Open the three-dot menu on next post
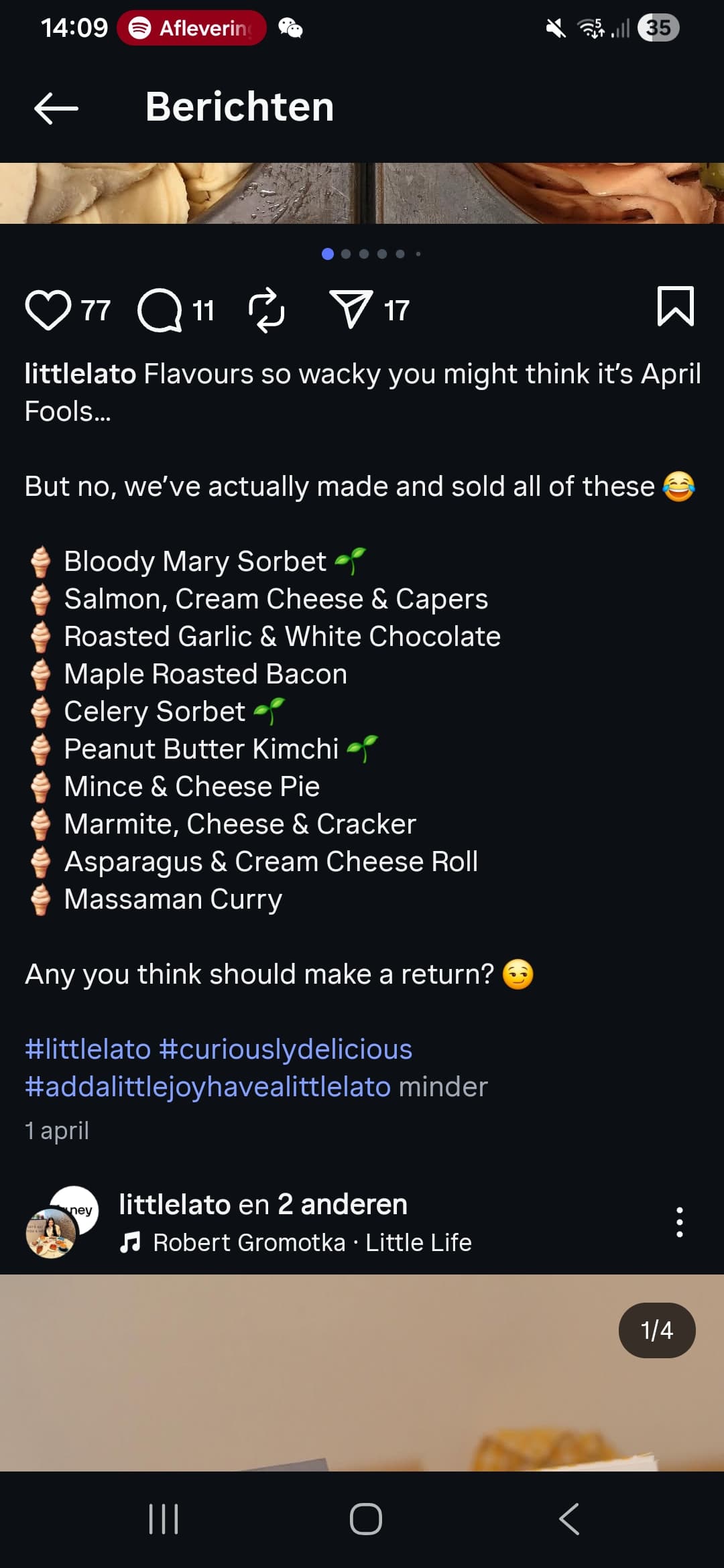 [679, 1222]
